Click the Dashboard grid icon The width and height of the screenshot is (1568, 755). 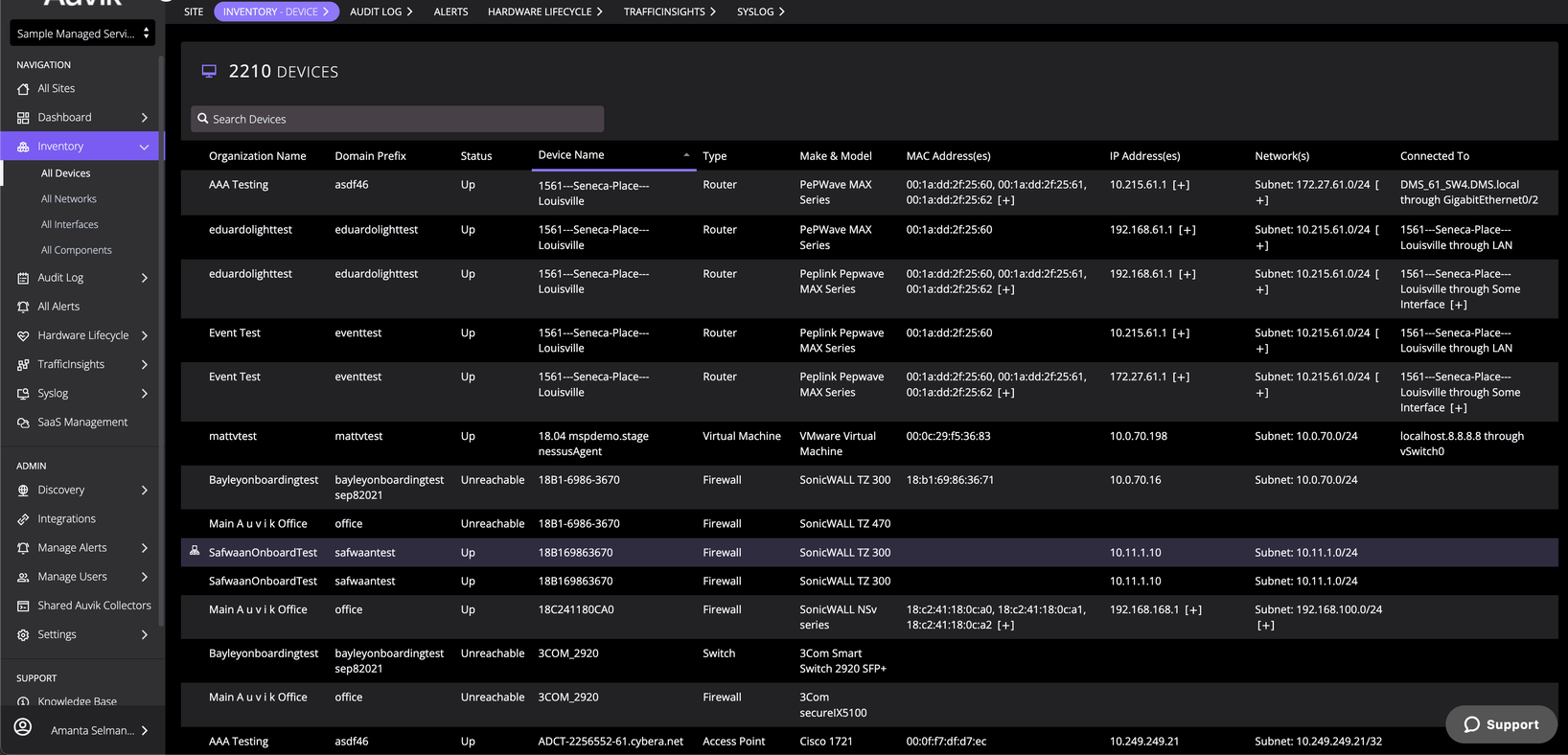(x=23, y=118)
